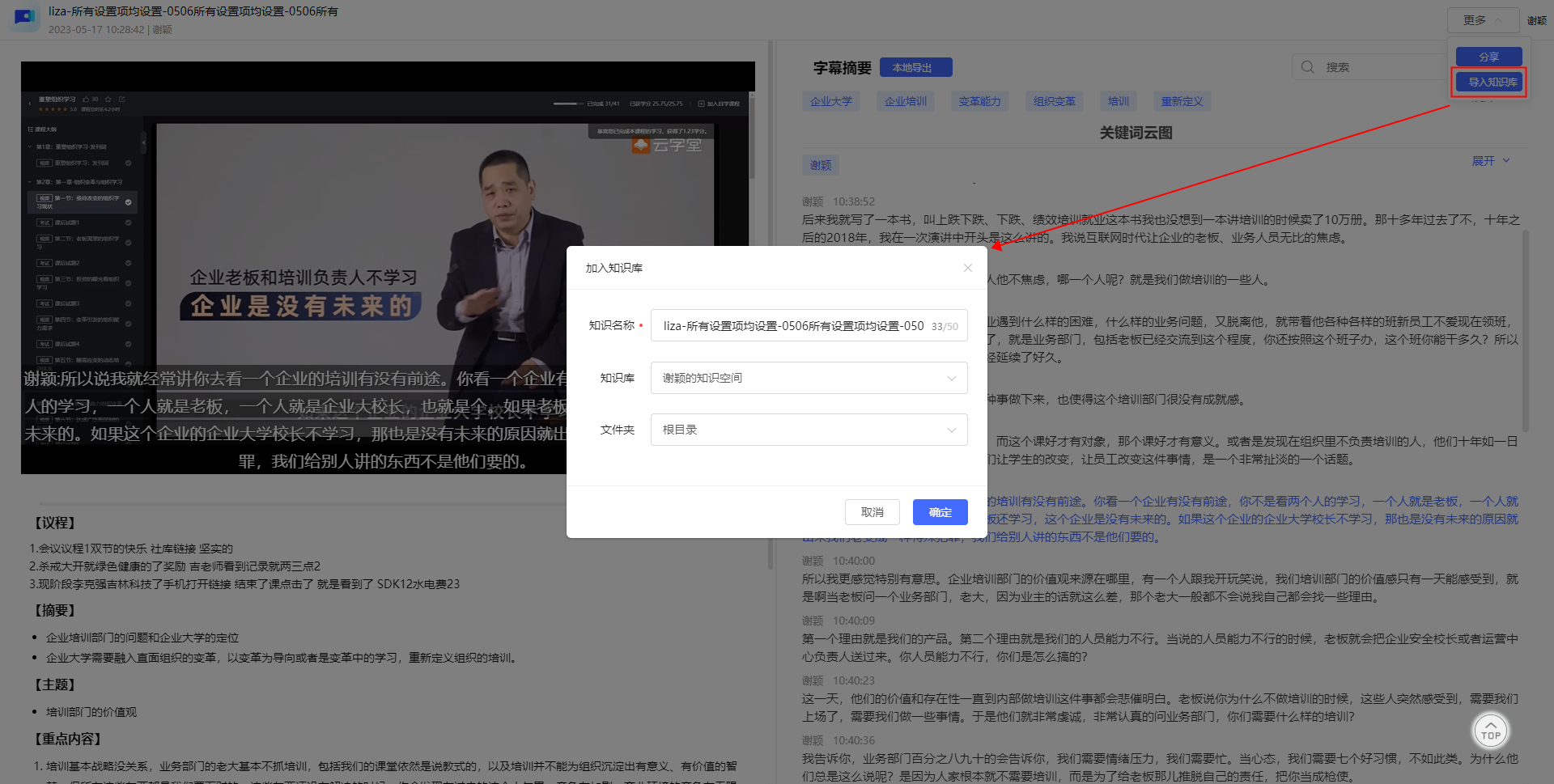Close the 加入知识库 dialog with X
This screenshot has width=1554, height=784.
[967, 268]
